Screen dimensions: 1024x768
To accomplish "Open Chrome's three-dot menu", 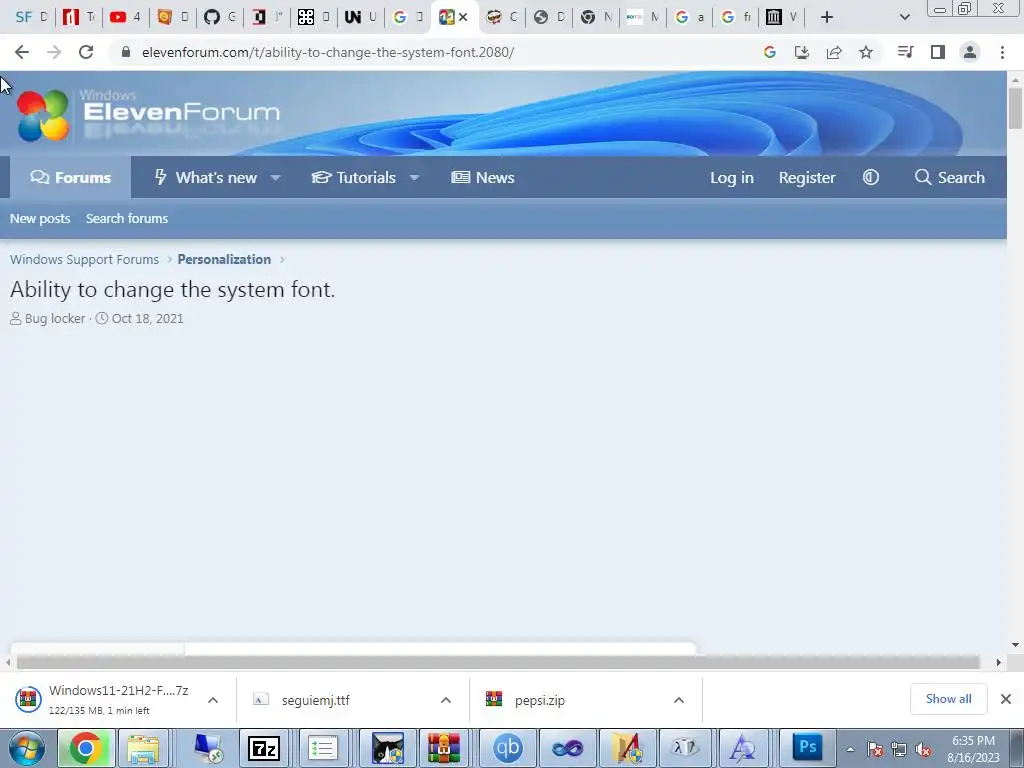I will pyautogui.click(x=1002, y=52).
